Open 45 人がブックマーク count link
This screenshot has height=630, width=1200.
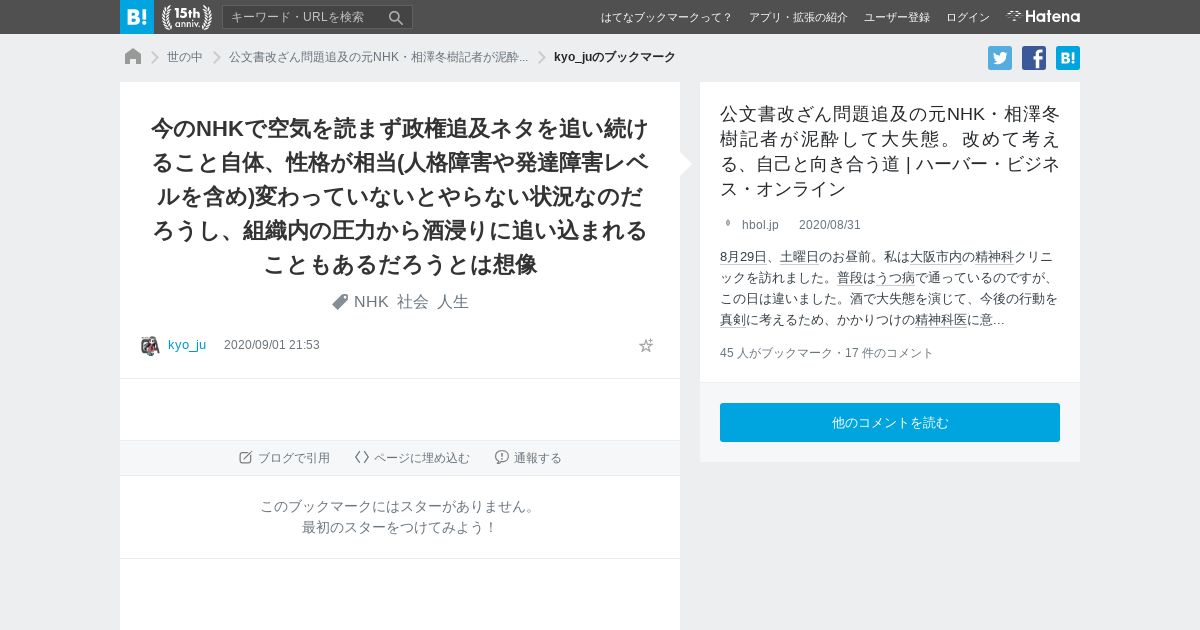coord(776,353)
